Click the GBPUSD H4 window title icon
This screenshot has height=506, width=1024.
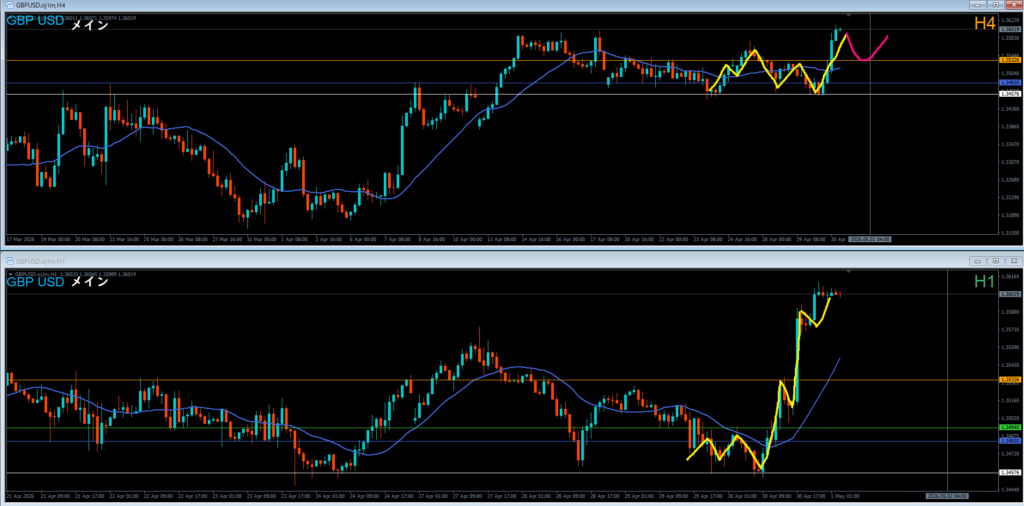click(10, 5)
